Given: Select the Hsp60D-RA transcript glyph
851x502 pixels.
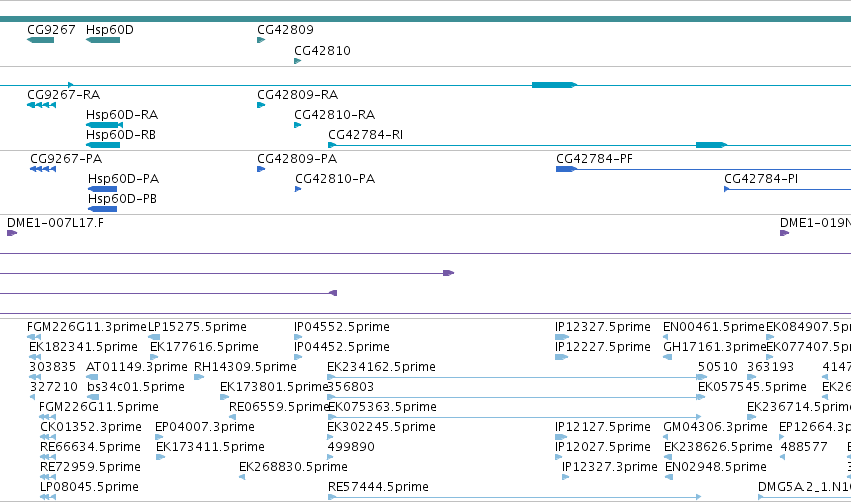Looking at the screenshot, I should [104, 125].
